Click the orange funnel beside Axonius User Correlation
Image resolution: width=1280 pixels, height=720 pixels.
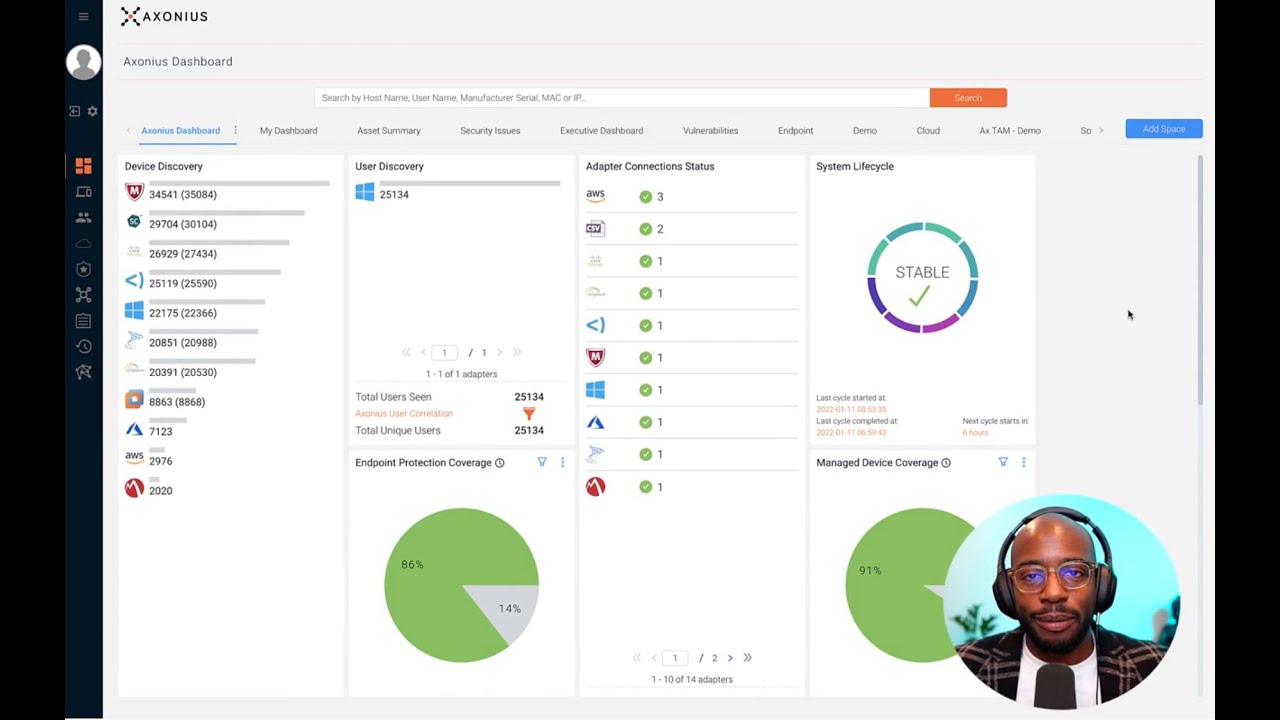click(529, 414)
